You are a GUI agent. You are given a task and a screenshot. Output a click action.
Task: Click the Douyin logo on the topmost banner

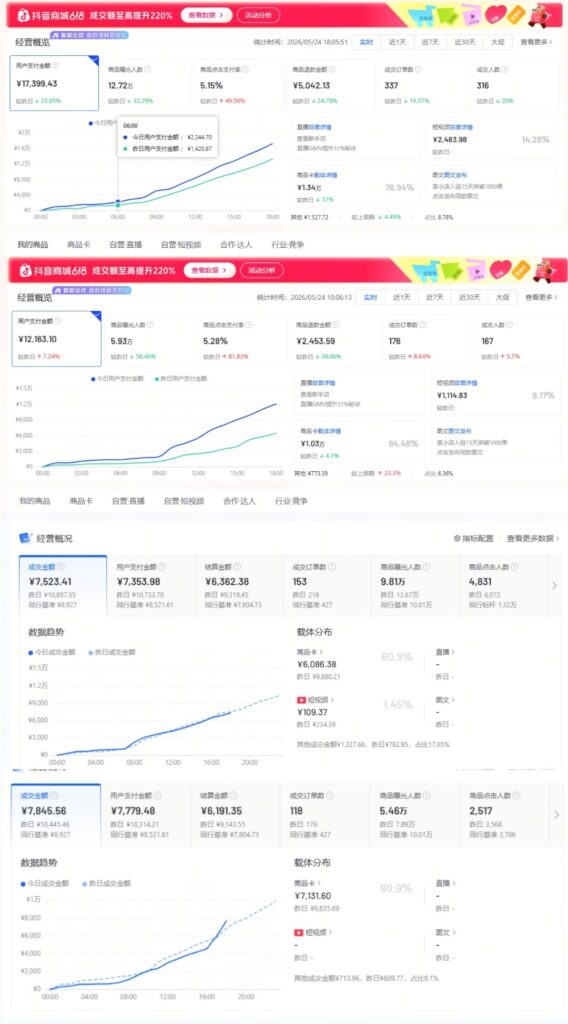click(22, 14)
